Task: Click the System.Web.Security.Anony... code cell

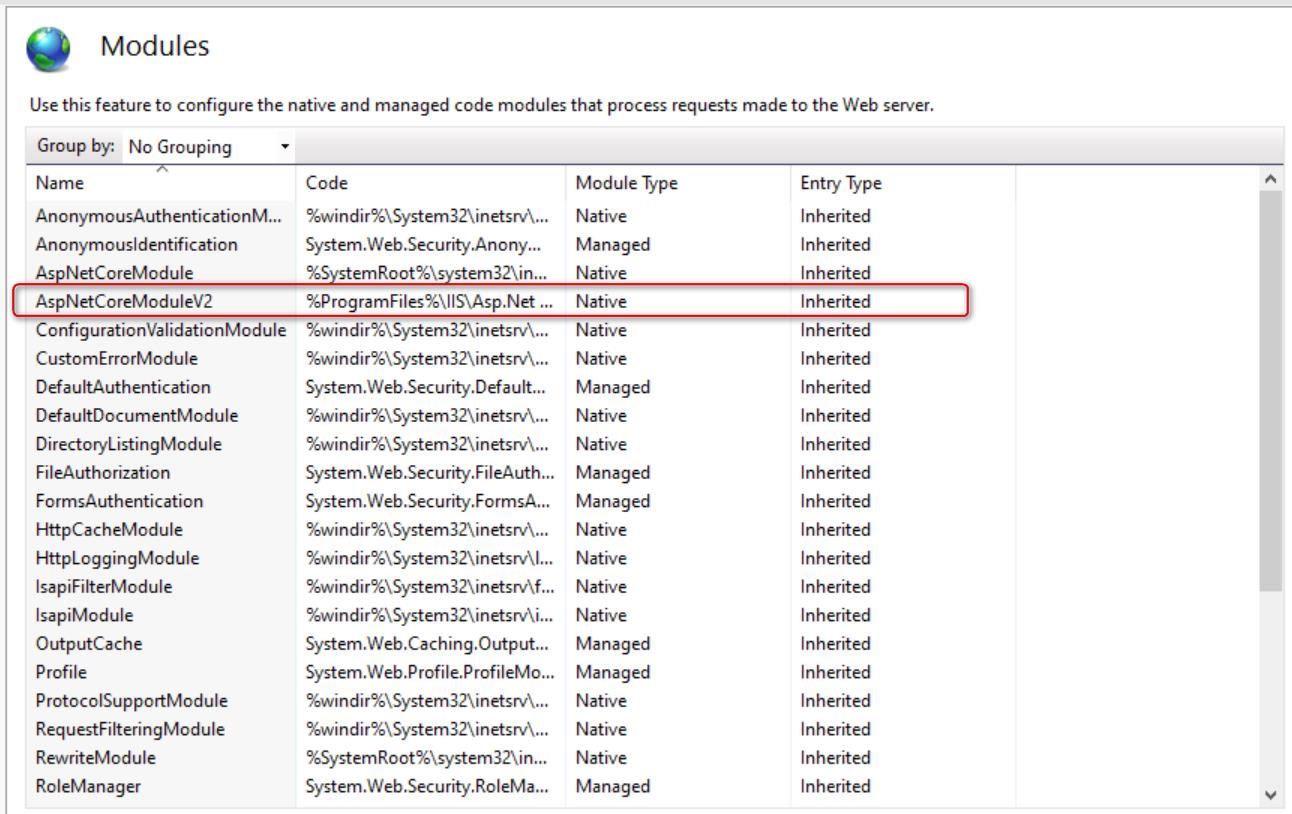Action: tap(422, 244)
